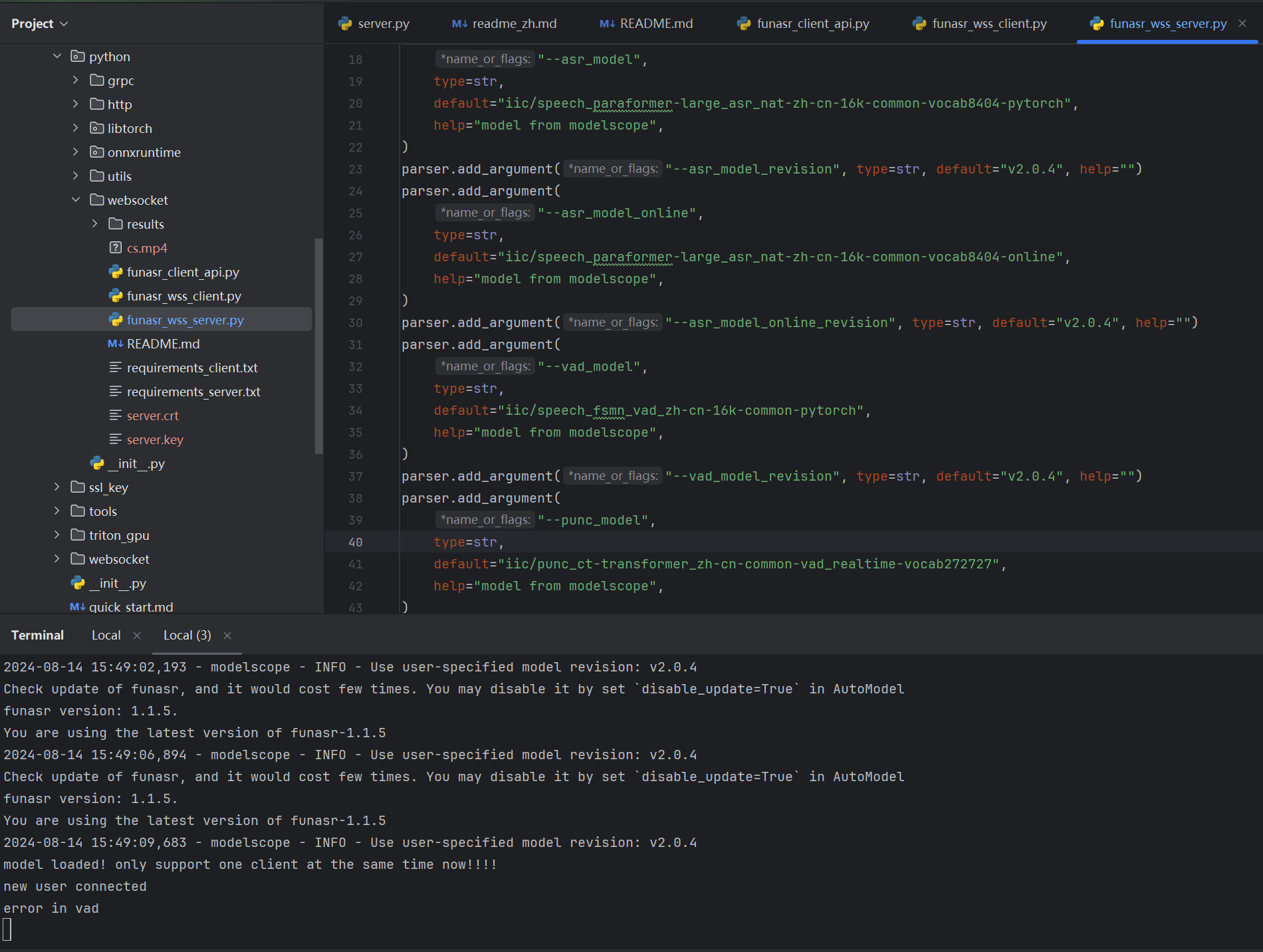Click "new user connected" terminal line
Image resolution: width=1263 pixels, height=952 pixels.
(x=75, y=886)
